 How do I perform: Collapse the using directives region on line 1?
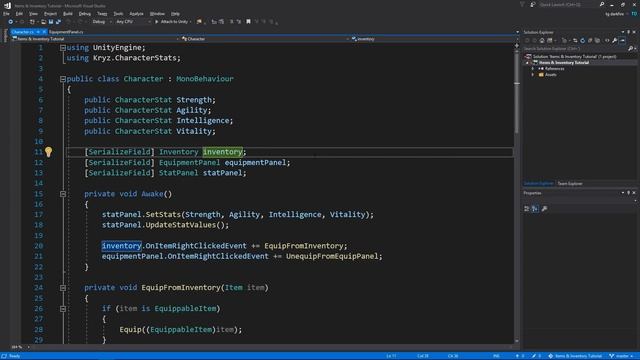[x=63, y=48]
